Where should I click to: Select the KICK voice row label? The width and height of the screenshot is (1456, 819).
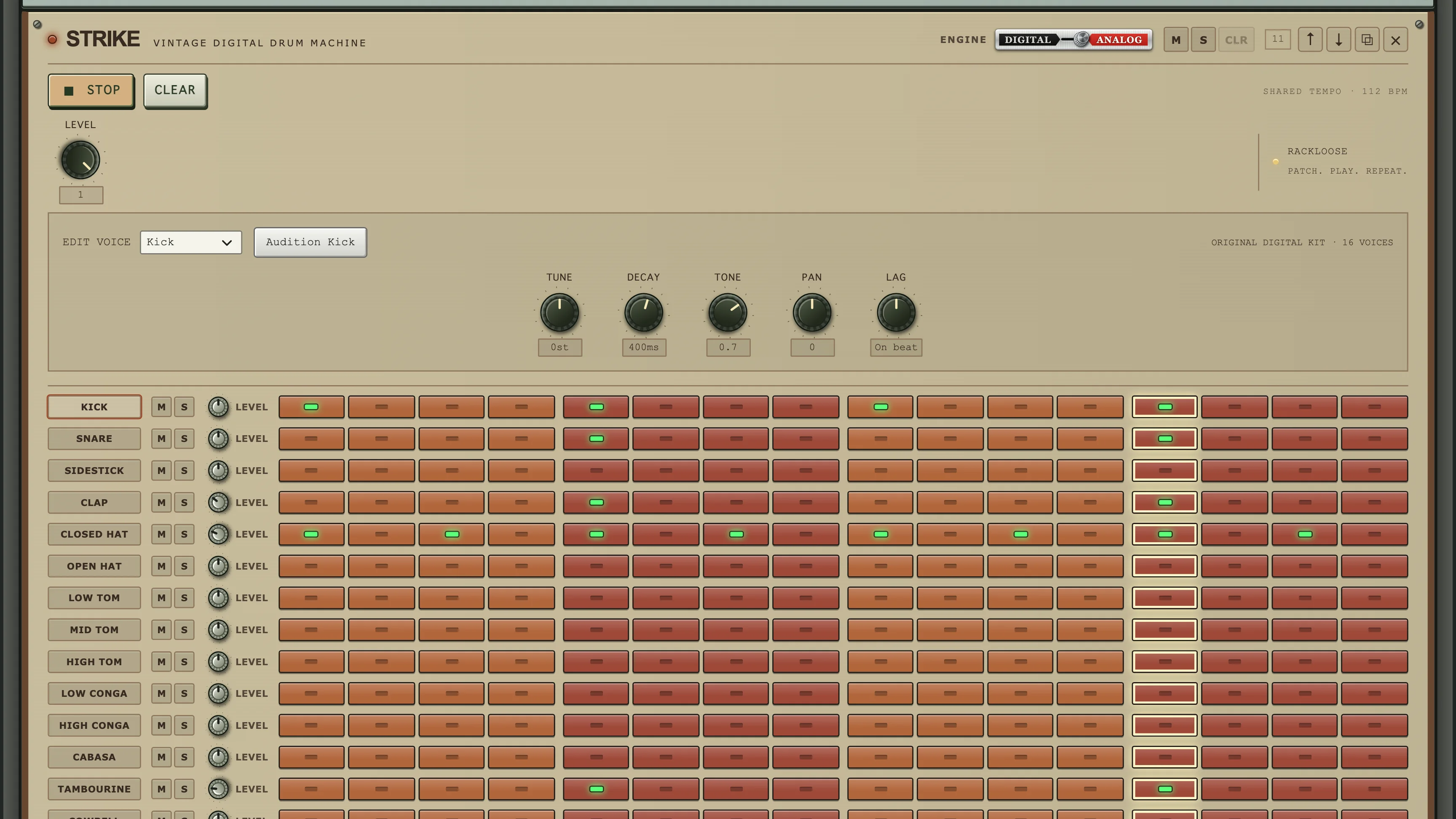click(x=94, y=407)
